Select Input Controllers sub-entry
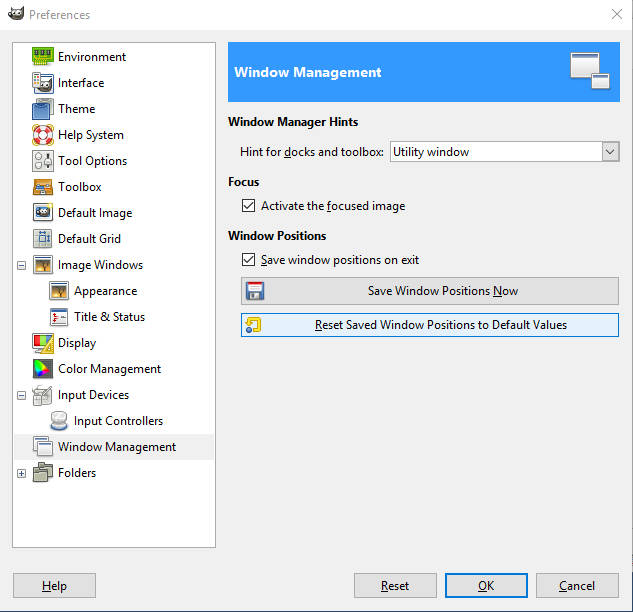 (x=118, y=421)
